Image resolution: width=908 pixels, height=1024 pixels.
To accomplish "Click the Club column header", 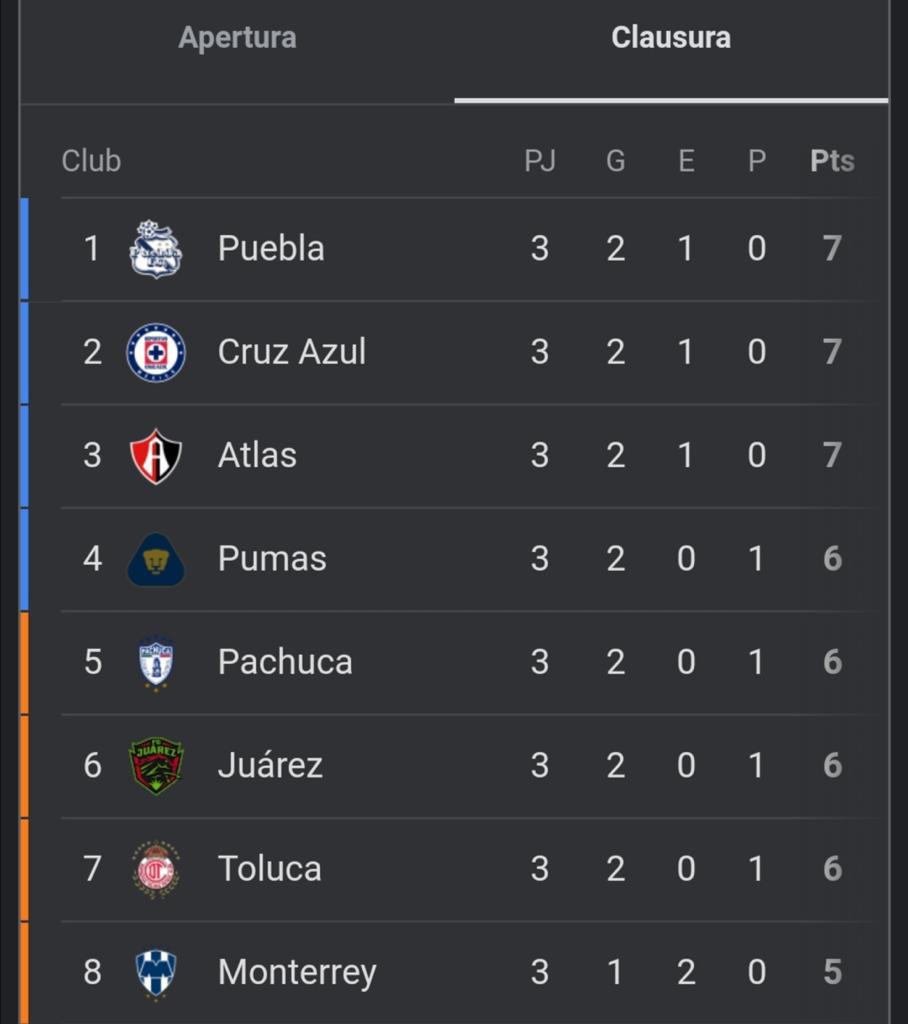I will pos(91,161).
